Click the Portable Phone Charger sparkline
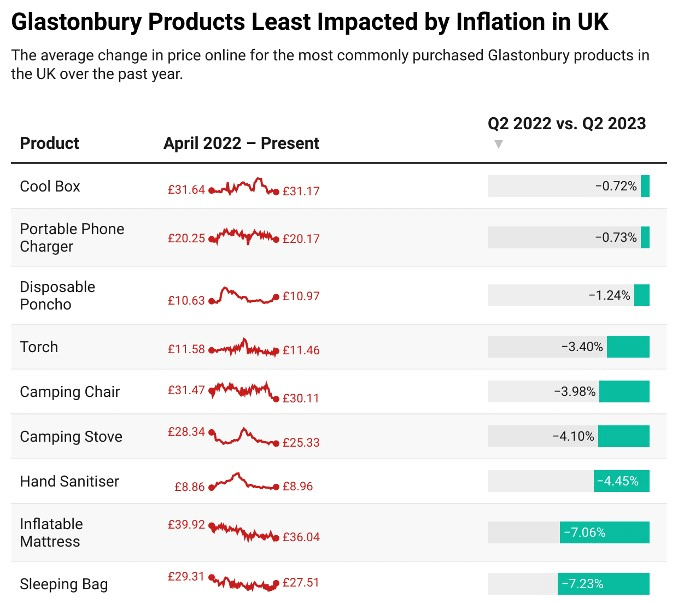Screen dimensions: 676x604 click(x=244, y=236)
